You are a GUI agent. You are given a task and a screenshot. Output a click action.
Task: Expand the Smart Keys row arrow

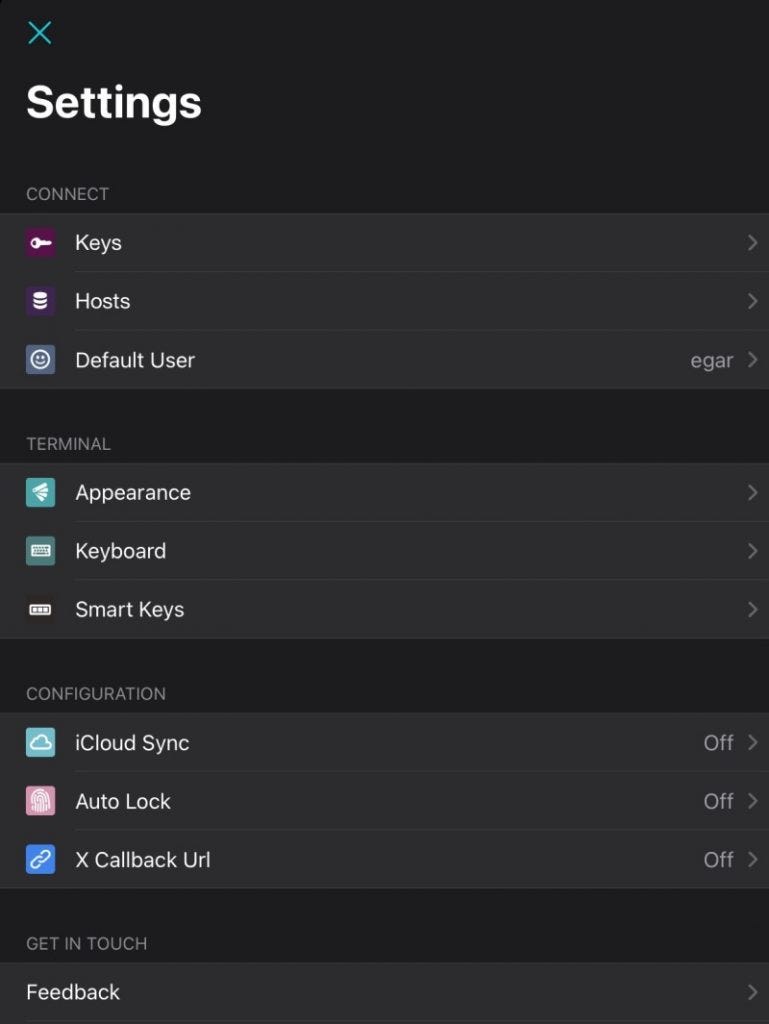(752, 609)
